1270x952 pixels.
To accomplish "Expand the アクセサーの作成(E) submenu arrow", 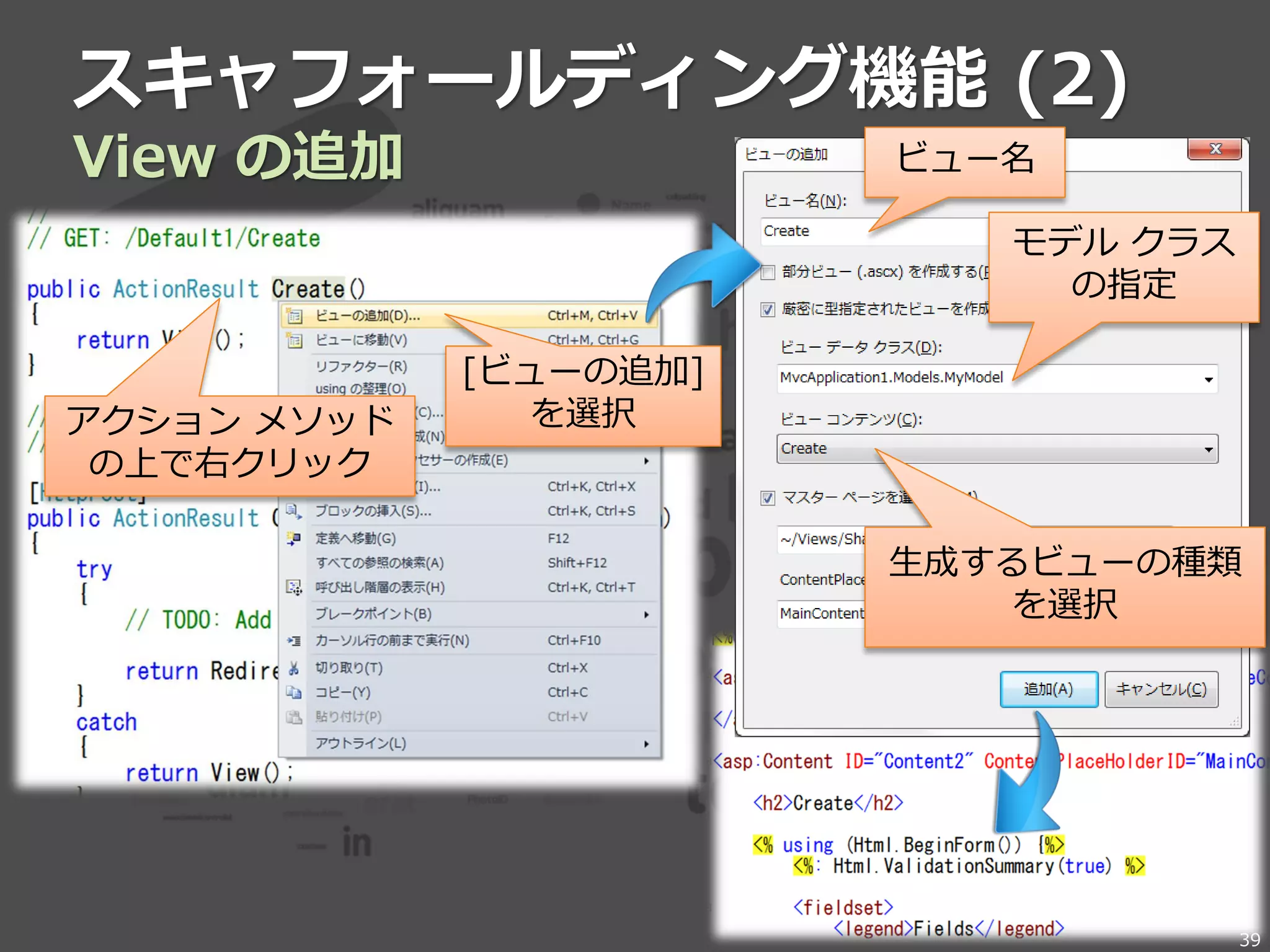I will coord(646,461).
